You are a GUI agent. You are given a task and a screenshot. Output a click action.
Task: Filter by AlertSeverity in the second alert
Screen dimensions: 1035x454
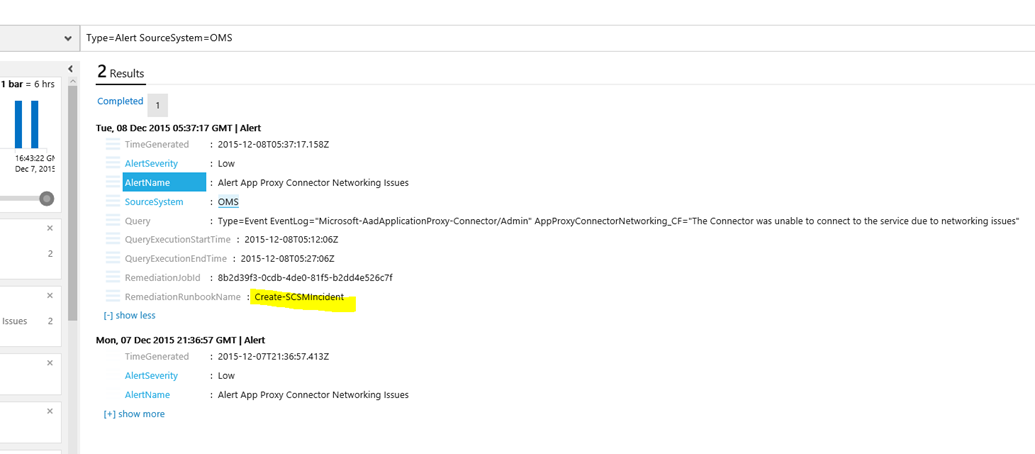point(151,376)
